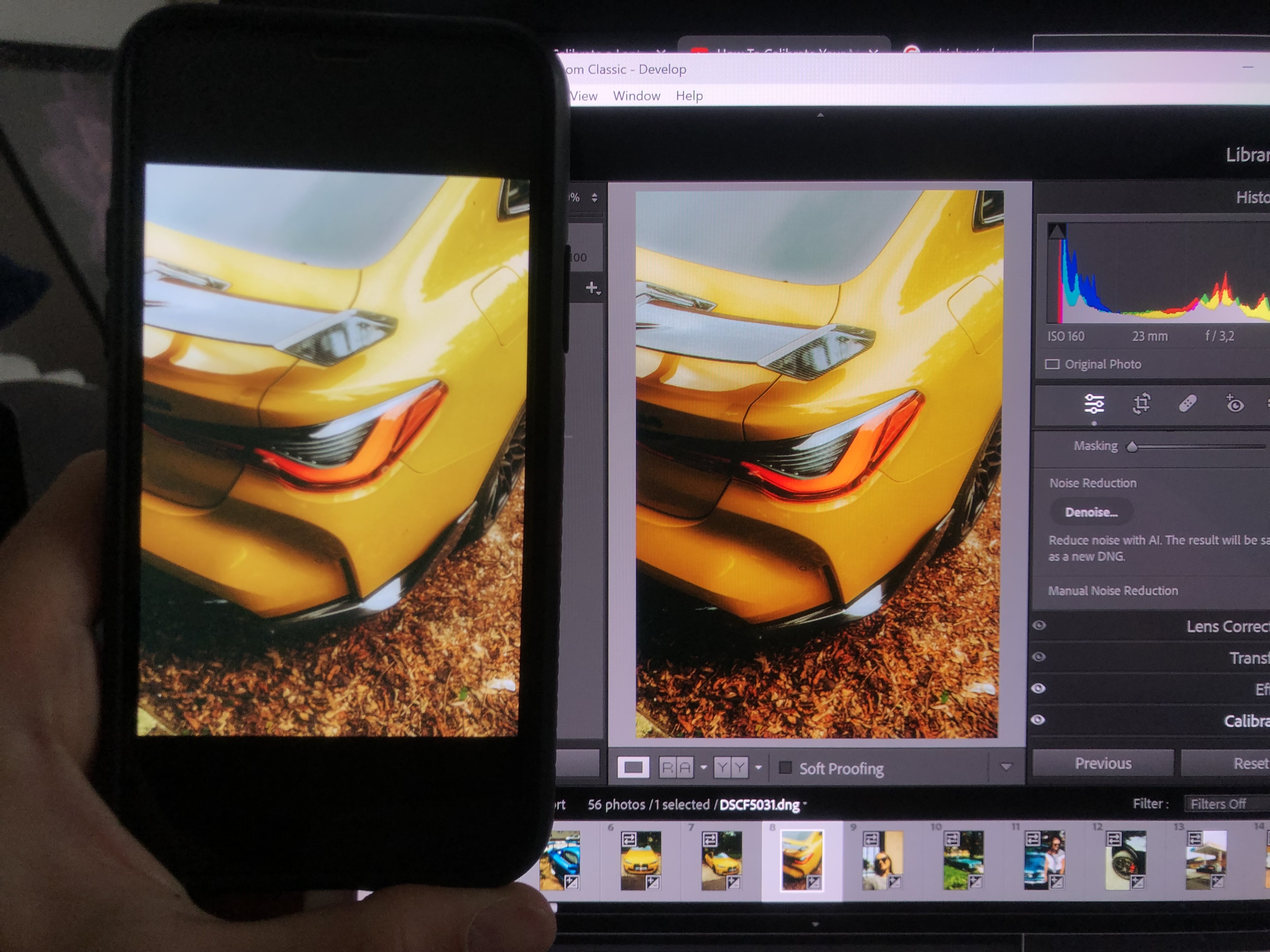Toggle the Original Photo checkbox

click(1052, 364)
